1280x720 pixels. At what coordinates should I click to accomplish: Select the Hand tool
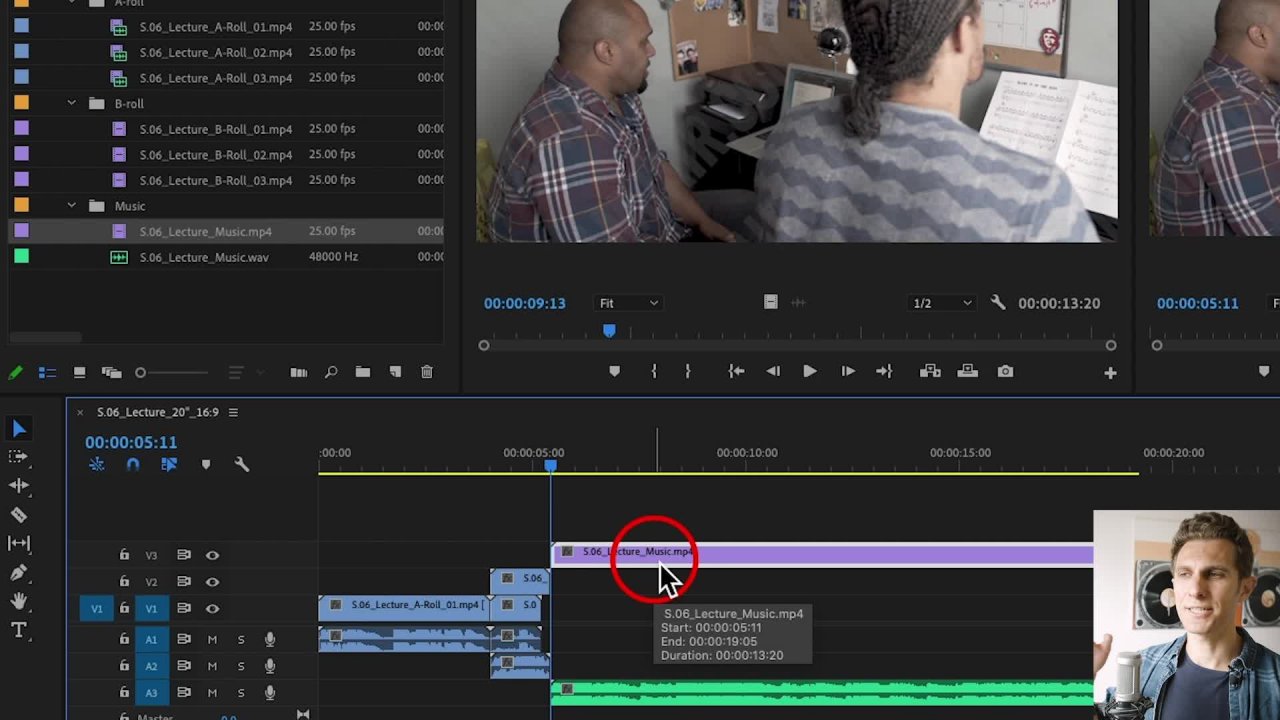click(x=19, y=601)
